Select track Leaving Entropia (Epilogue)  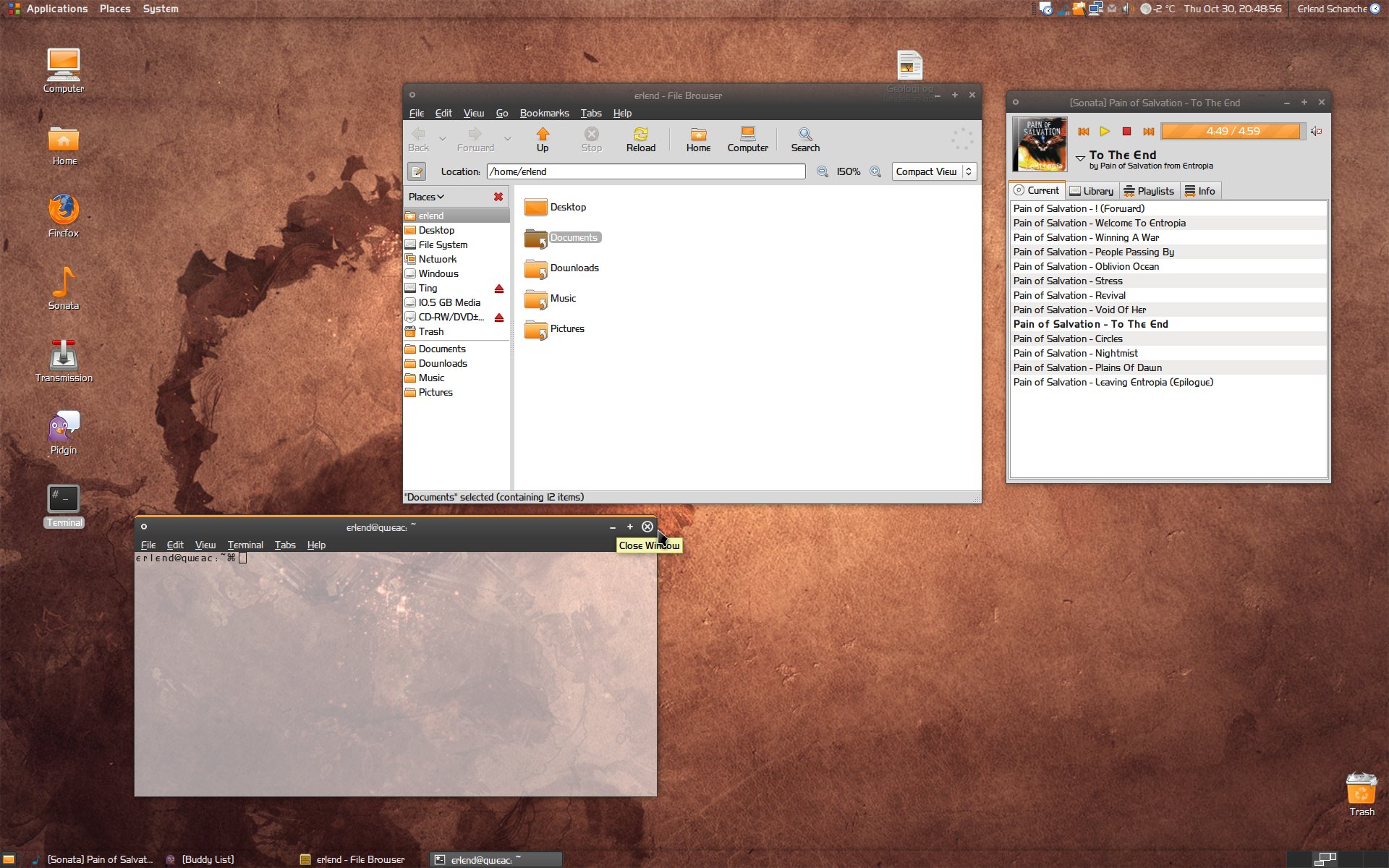coord(1168,382)
